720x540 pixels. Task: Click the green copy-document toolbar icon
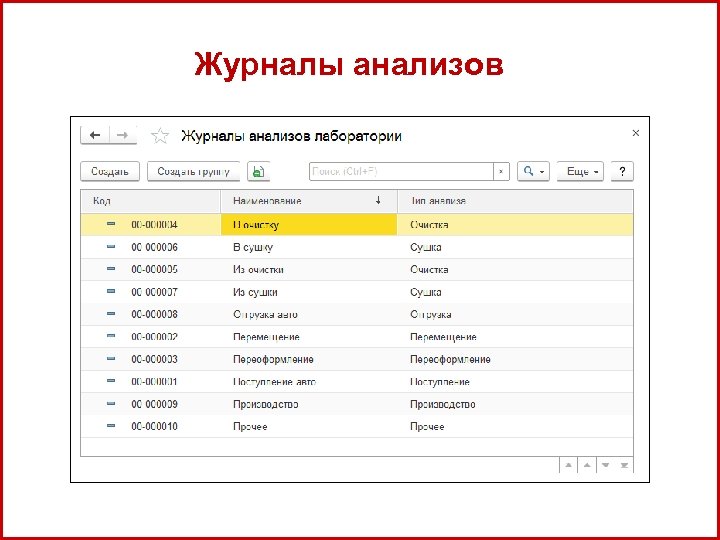[259, 171]
